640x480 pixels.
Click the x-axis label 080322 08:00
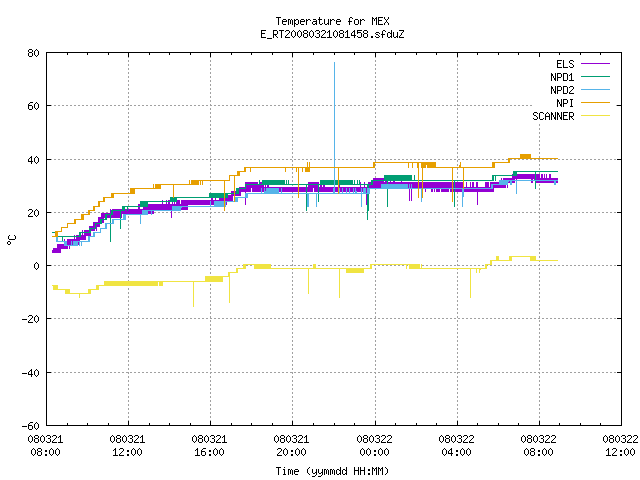538,446
